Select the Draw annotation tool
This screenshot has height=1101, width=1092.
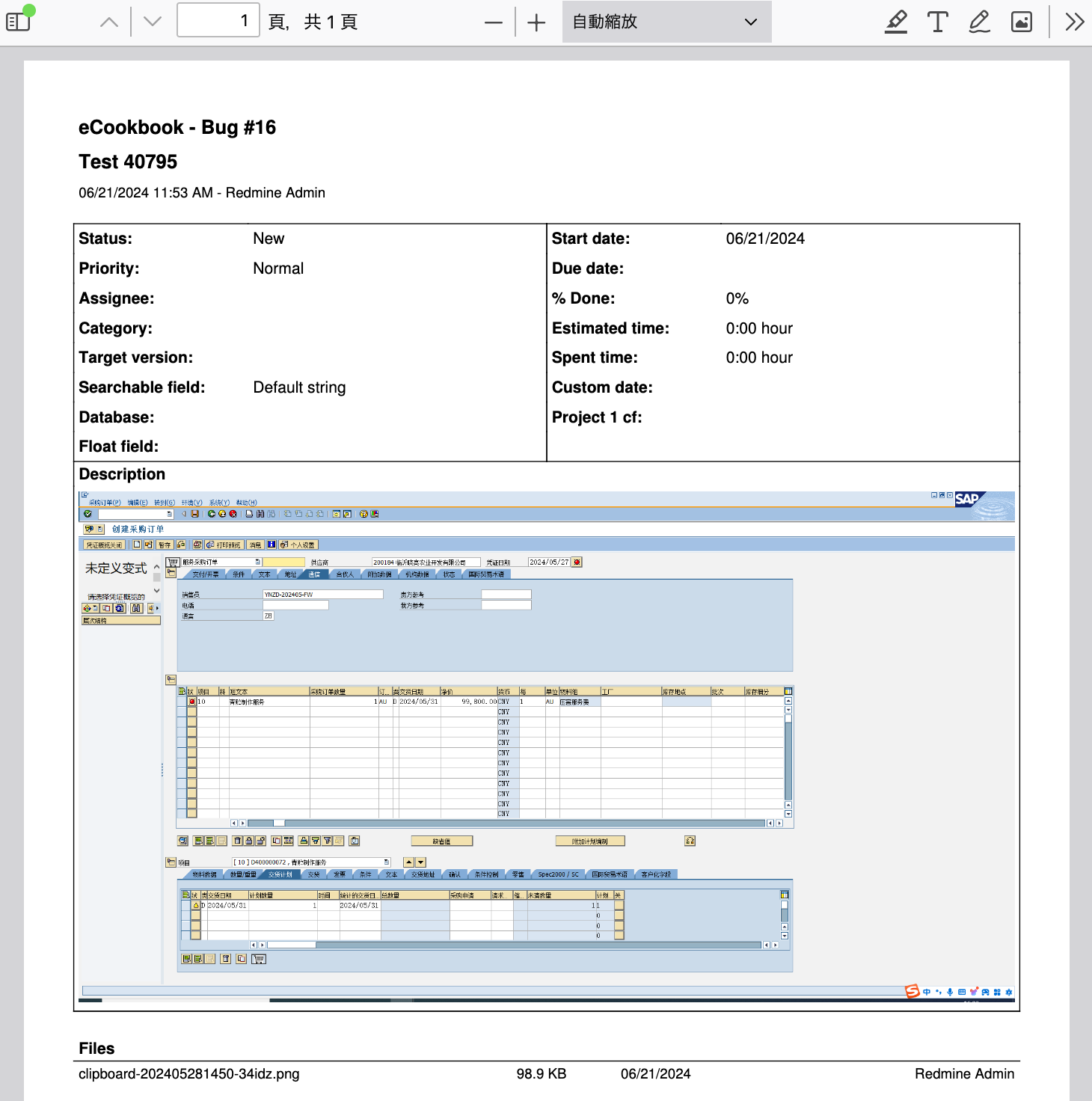[980, 22]
